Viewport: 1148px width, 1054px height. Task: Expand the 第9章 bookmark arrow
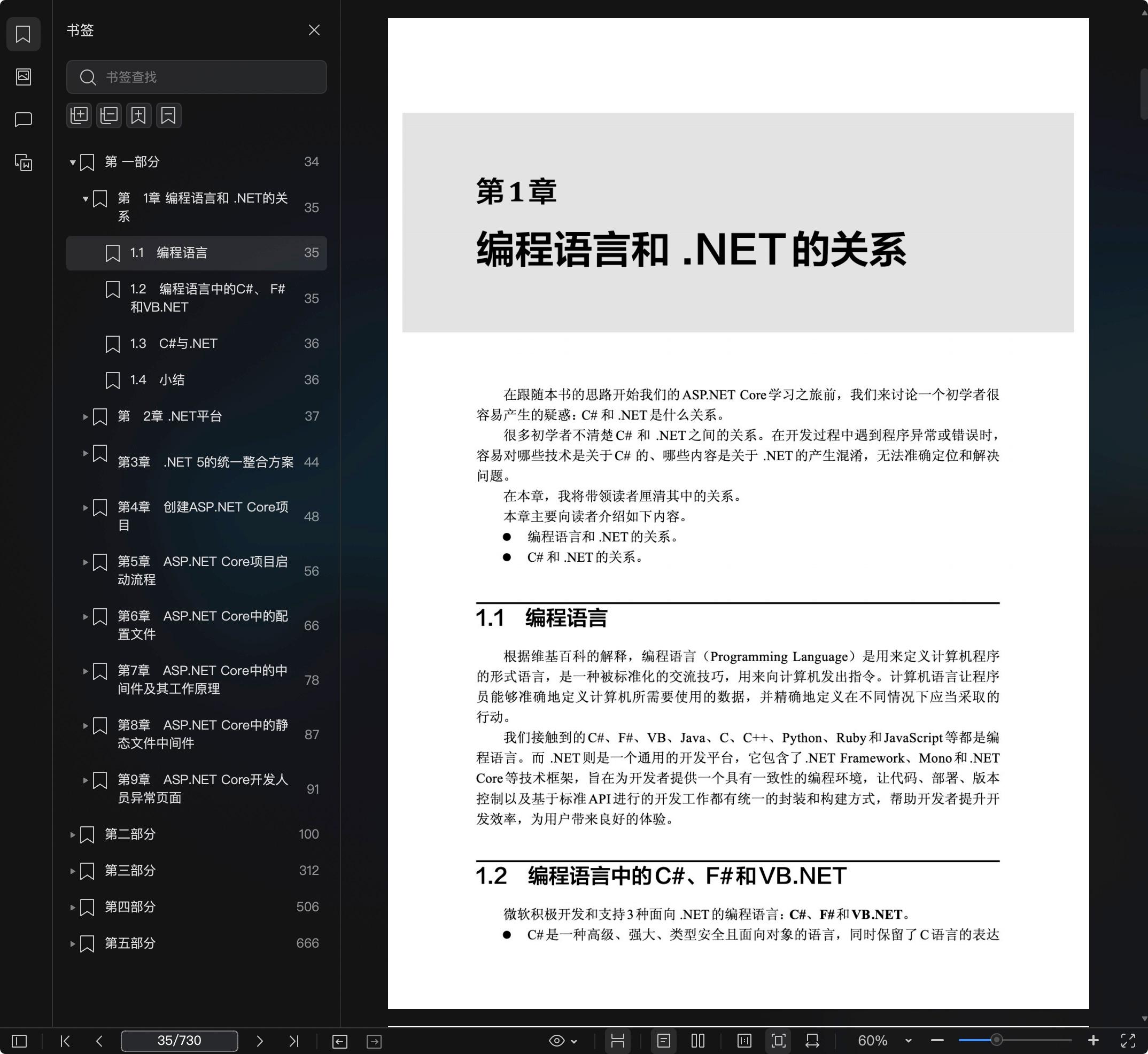(86, 780)
